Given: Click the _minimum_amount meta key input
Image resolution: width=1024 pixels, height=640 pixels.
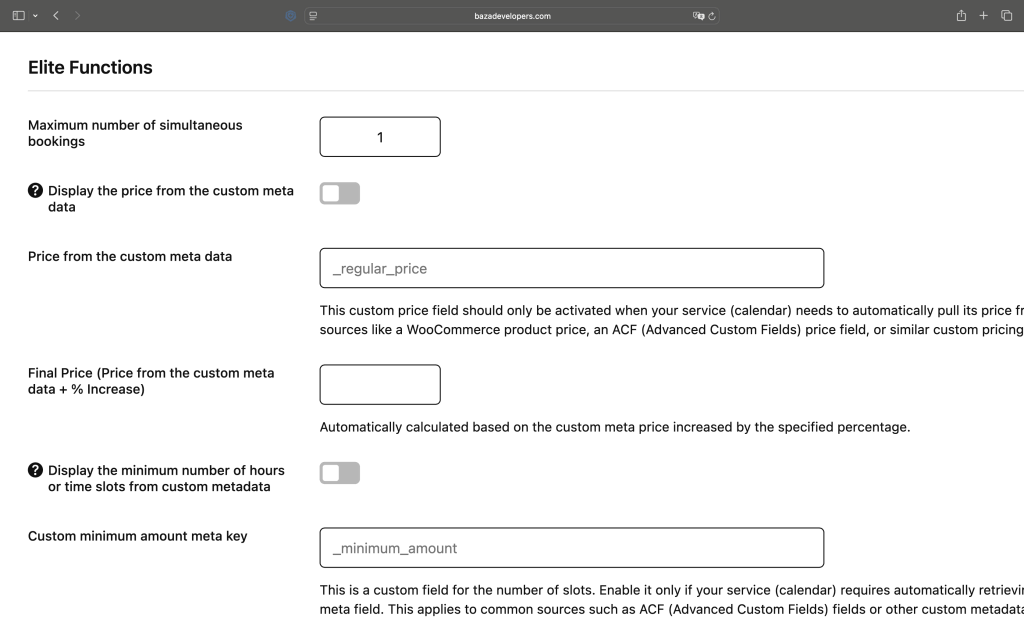Looking at the screenshot, I should click(x=572, y=548).
